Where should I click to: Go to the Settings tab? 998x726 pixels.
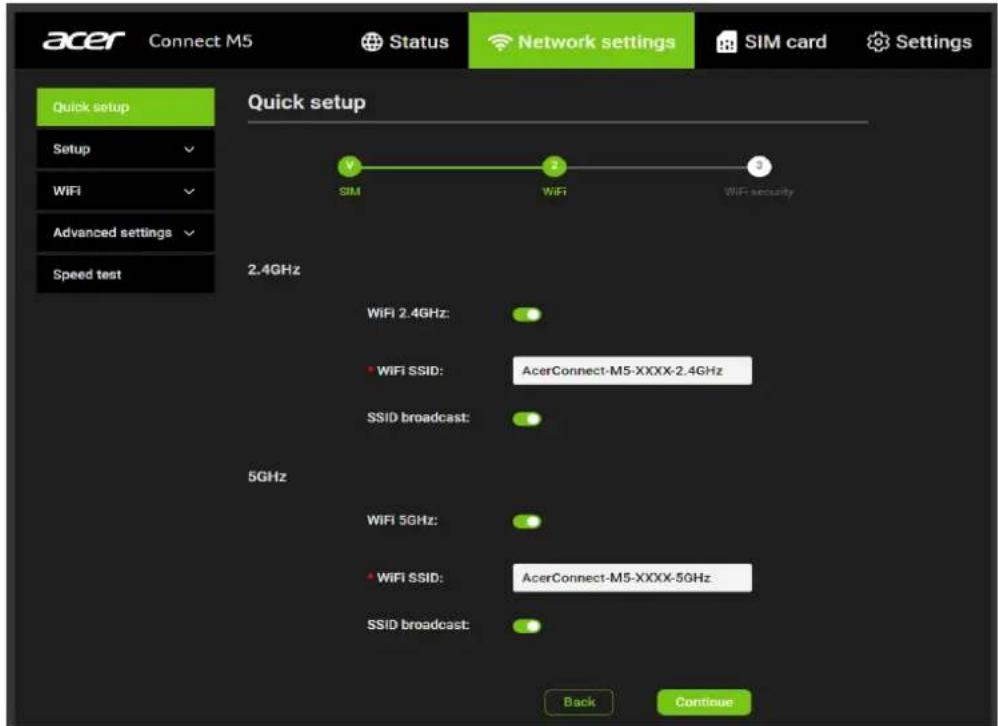point(919,42)
